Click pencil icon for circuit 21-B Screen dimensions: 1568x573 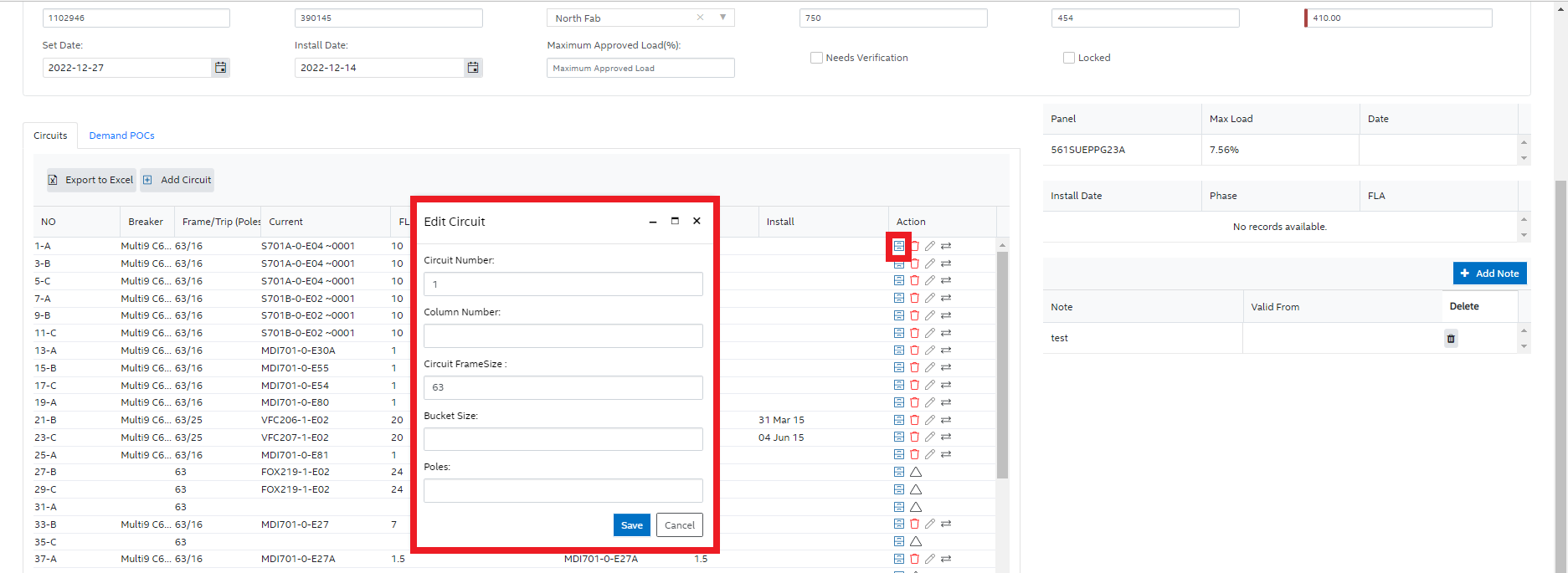pos(930,420)
